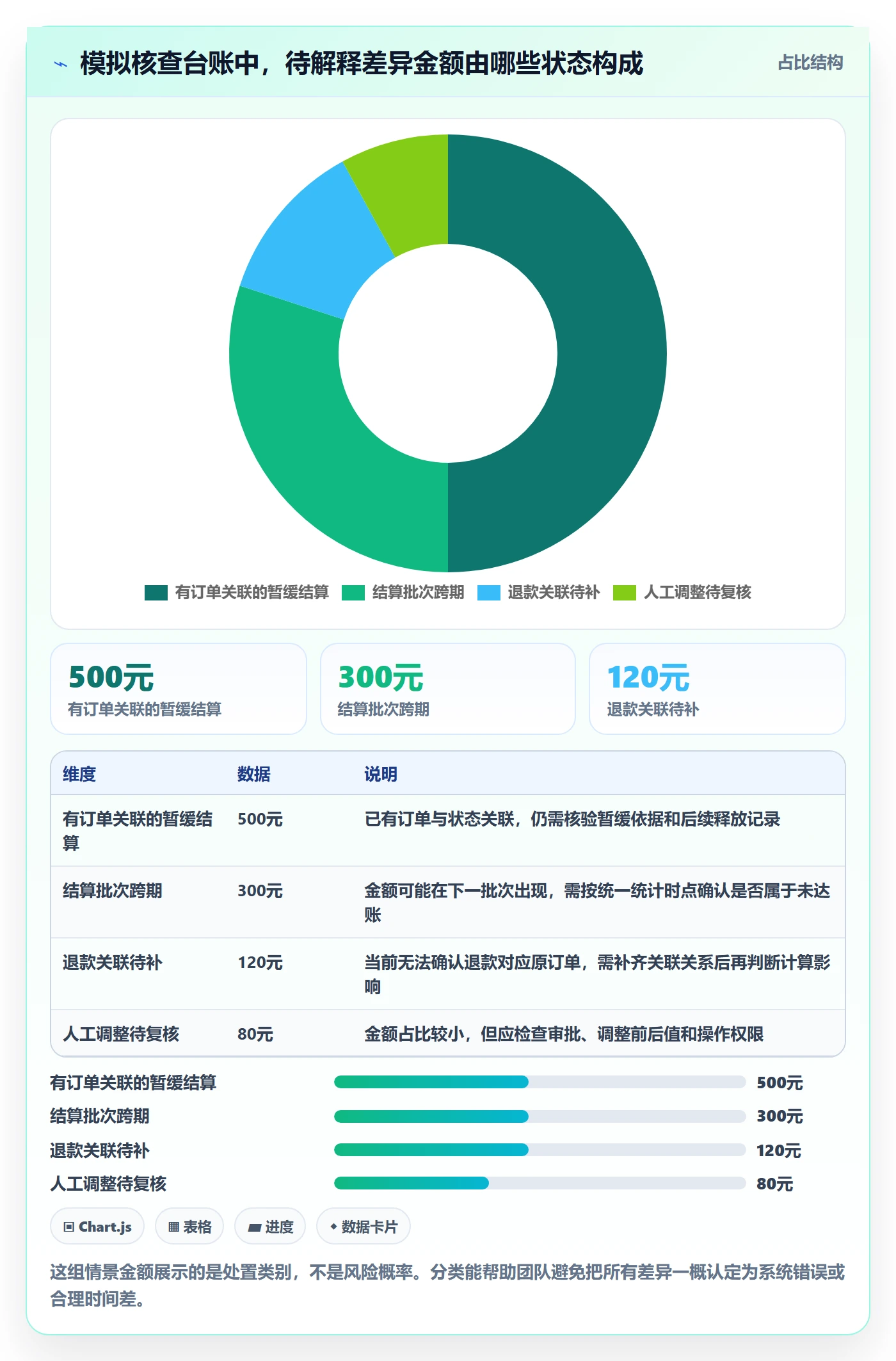896x1361 pixels.
Task: Click the 占比结构 label in header
Action: (x=810, y=63)
